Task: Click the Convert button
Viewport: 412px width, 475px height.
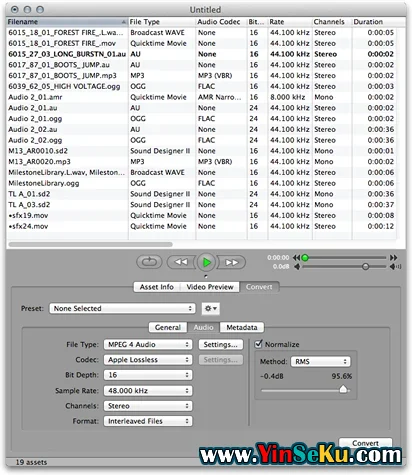Action: (x=365, y=443)
